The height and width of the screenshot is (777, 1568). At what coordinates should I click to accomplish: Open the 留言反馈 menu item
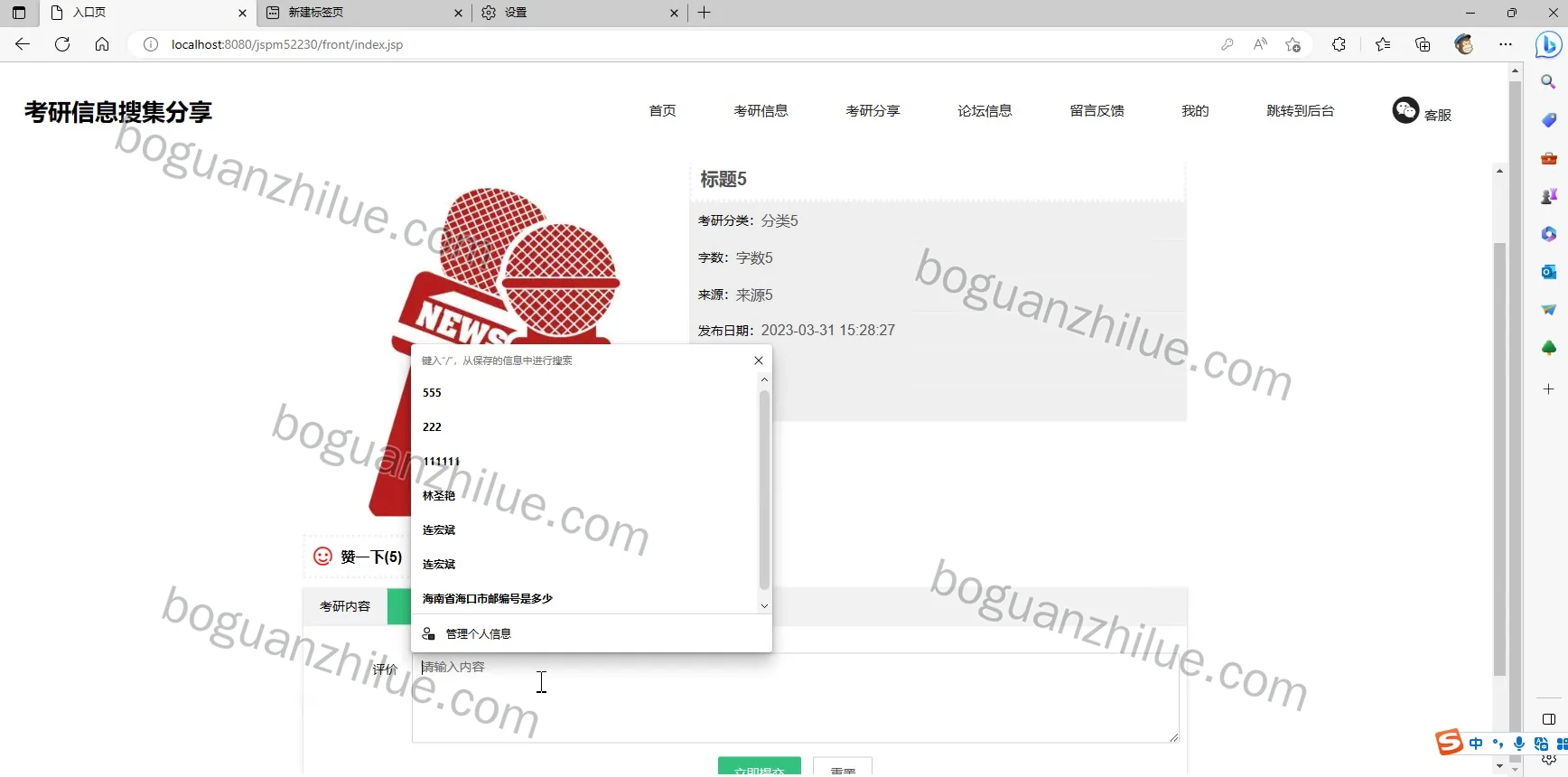[1097, 111]
